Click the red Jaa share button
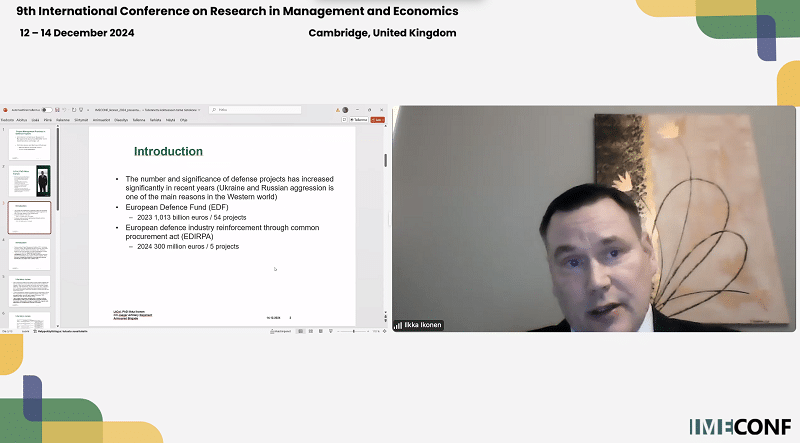This screenshot has height=443, width=800. coord(377,119)
